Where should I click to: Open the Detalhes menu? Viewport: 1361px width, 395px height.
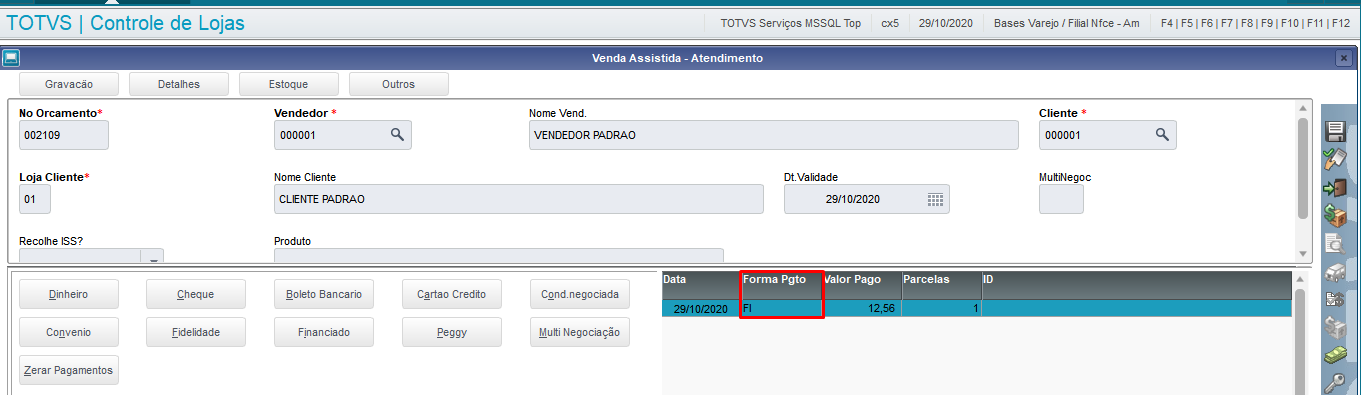(179, 84)
